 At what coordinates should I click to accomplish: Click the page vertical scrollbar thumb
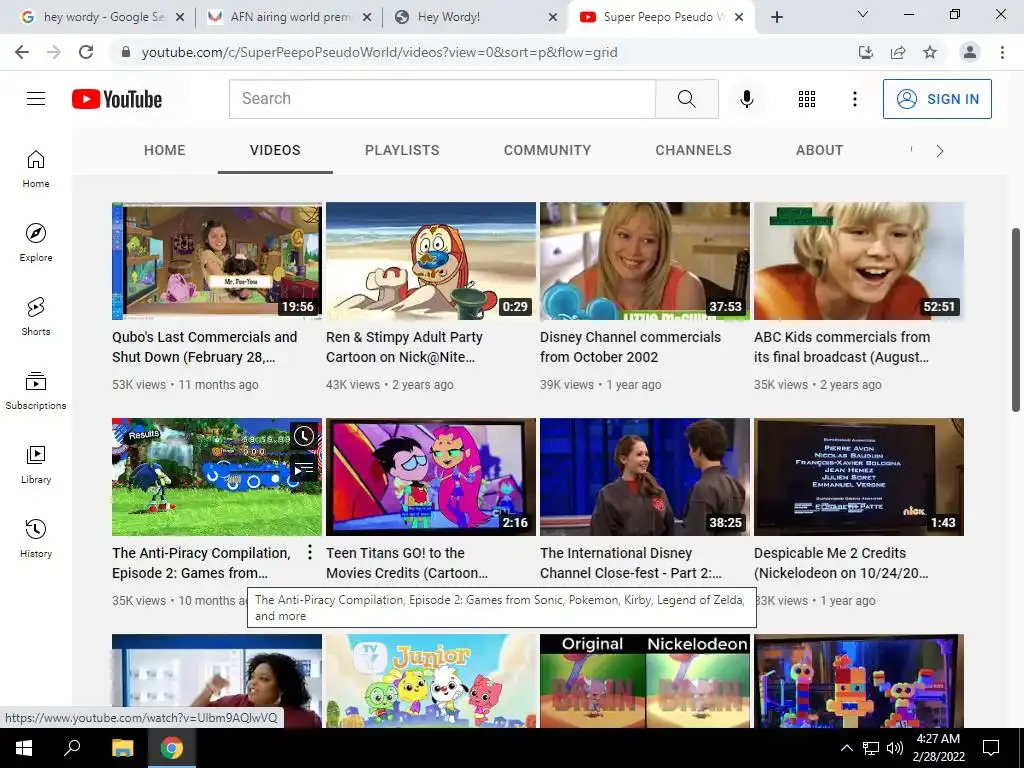coord(1016,320)
